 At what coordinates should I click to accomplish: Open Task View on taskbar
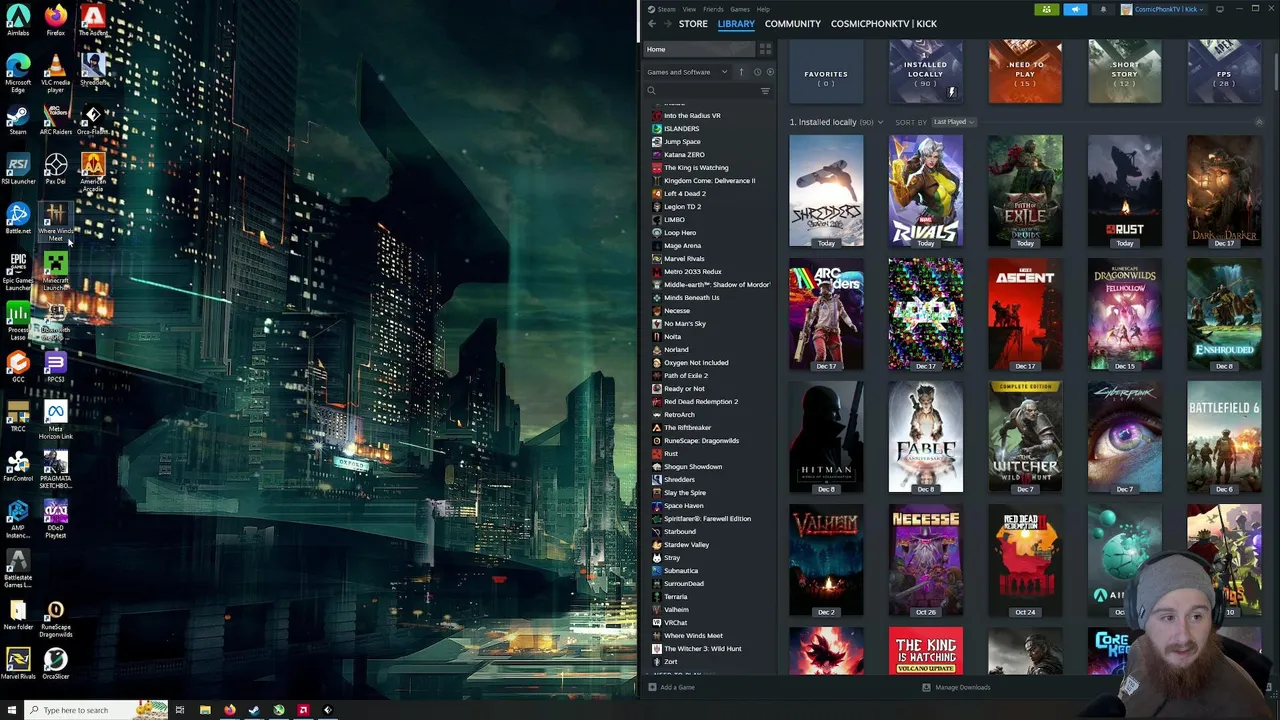click(180, 710)
